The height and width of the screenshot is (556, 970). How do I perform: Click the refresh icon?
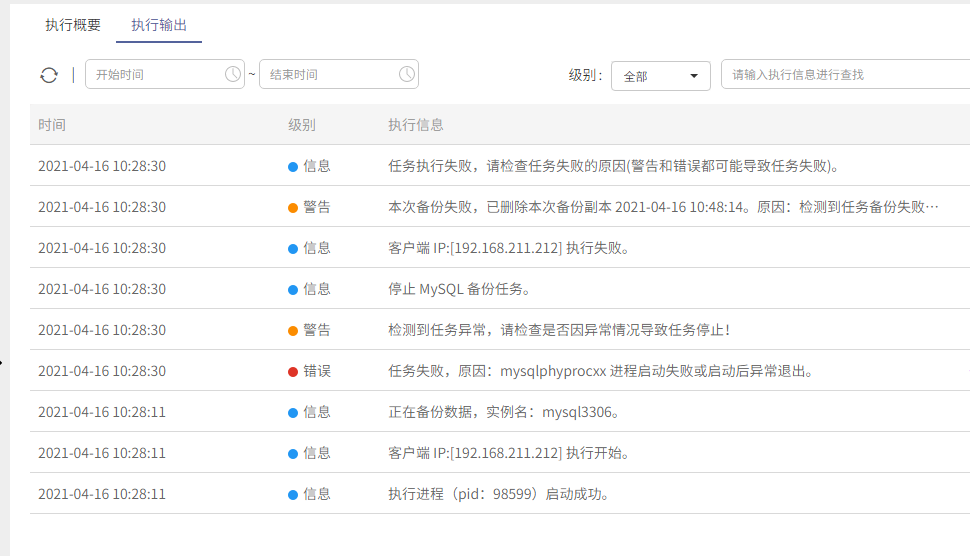[49, 75]
